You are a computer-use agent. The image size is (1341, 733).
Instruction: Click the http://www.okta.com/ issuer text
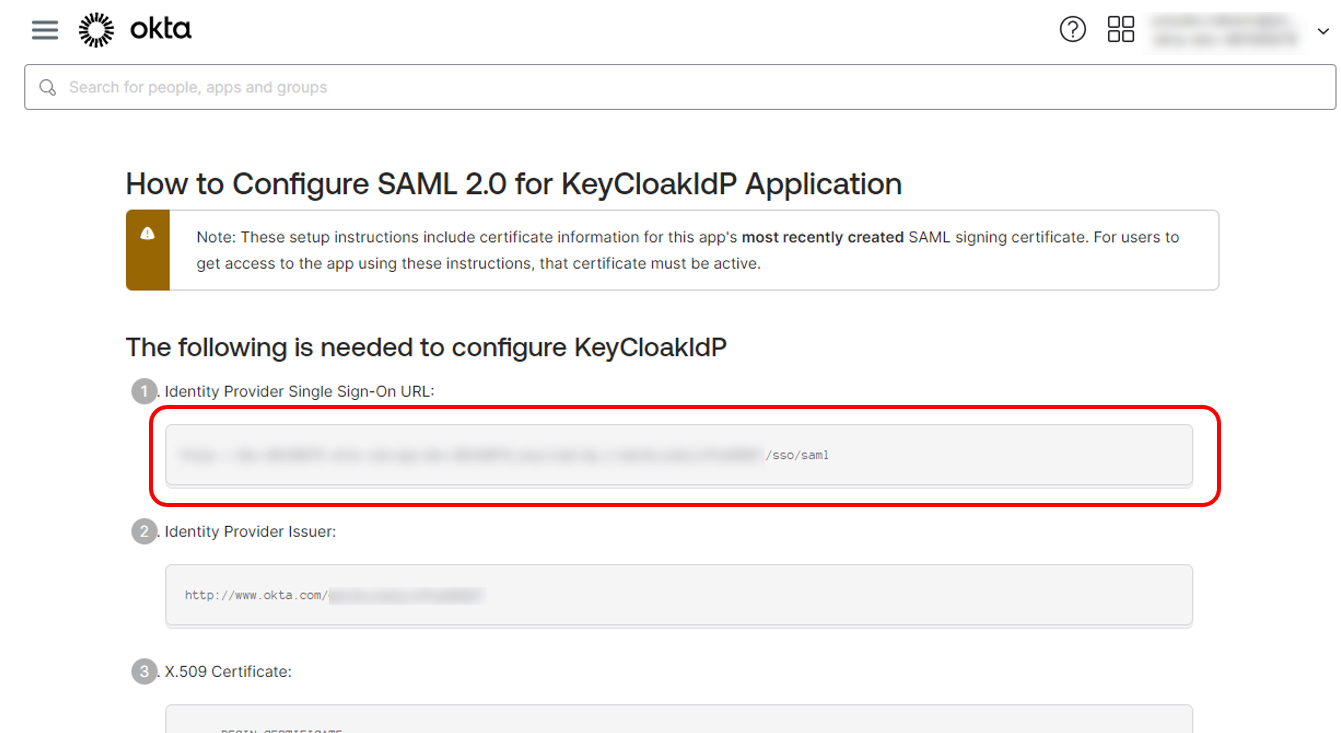click(256, 596)
